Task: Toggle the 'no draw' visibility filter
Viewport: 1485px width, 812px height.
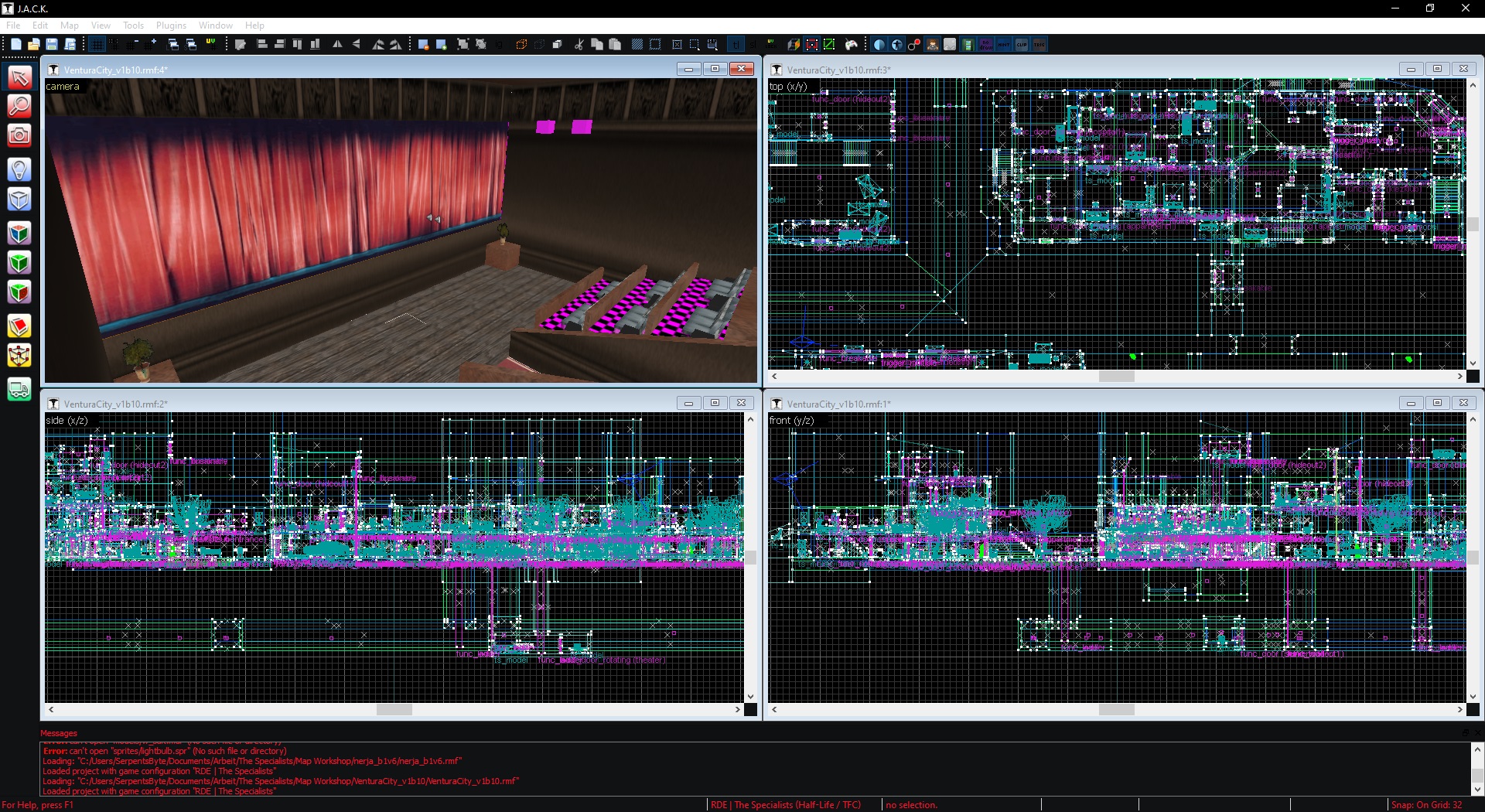Action: click(986, 45)
